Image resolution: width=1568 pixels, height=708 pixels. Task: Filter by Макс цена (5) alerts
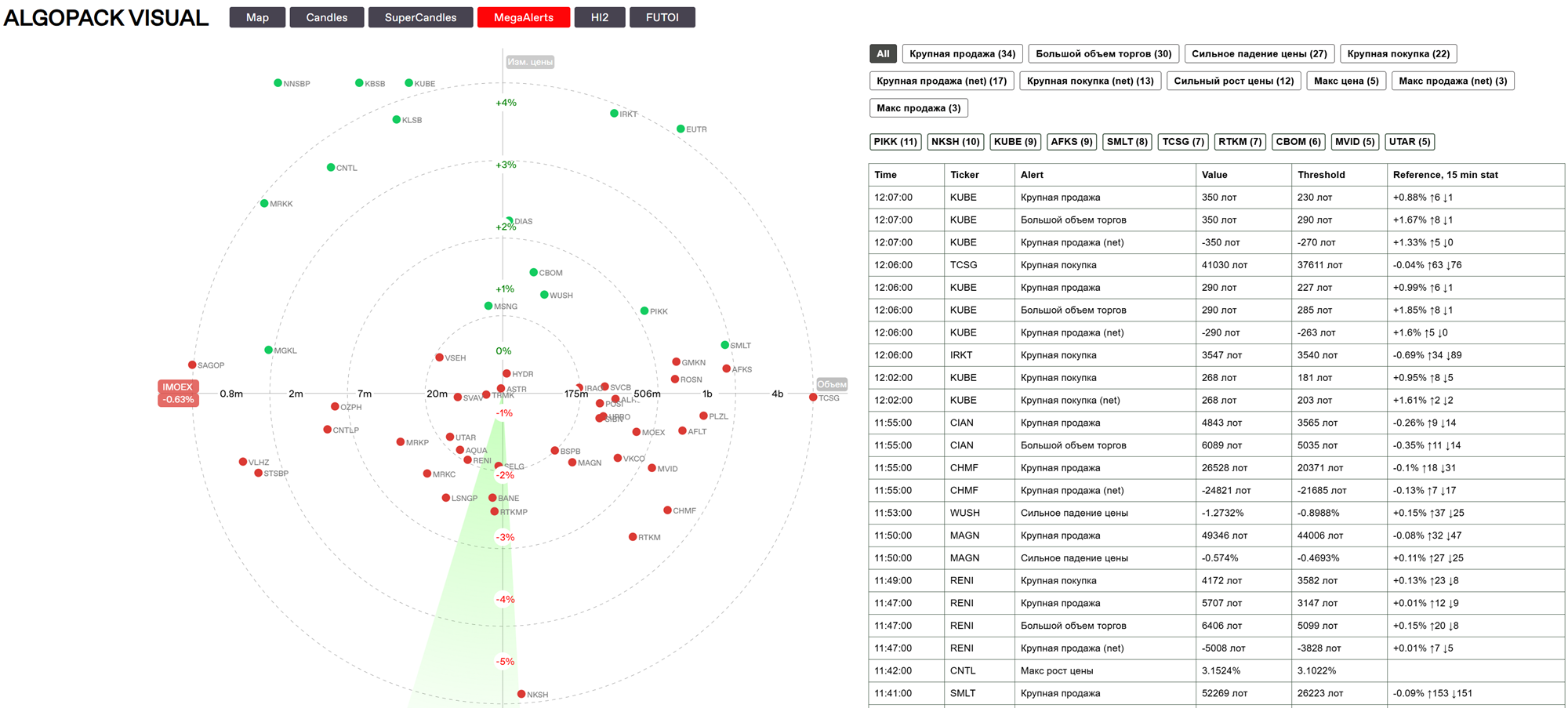(1345, 81)
